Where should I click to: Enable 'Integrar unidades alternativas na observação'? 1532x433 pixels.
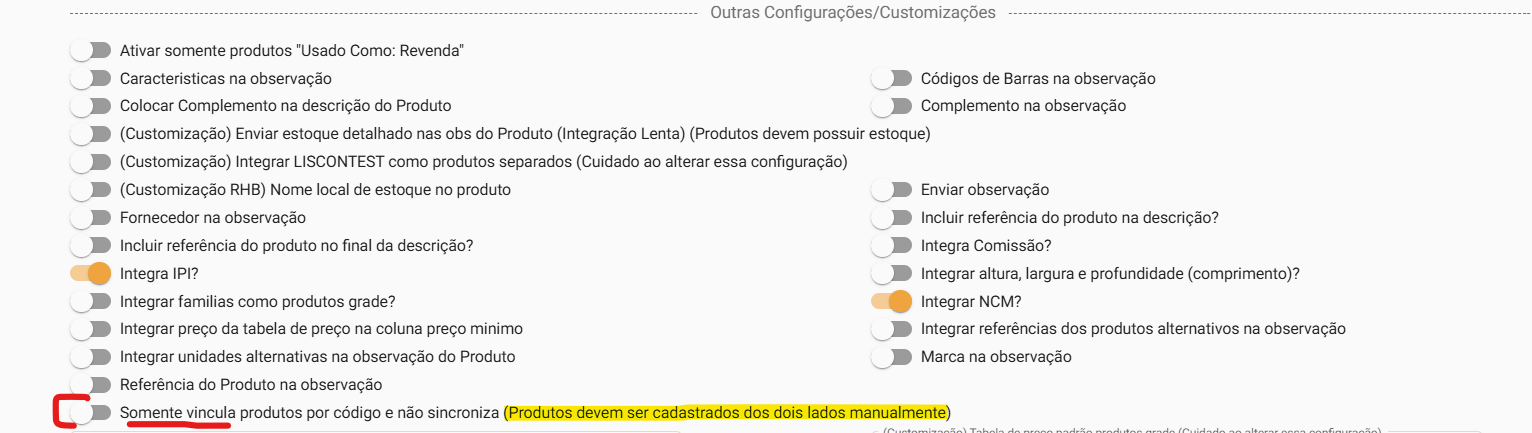91,357
